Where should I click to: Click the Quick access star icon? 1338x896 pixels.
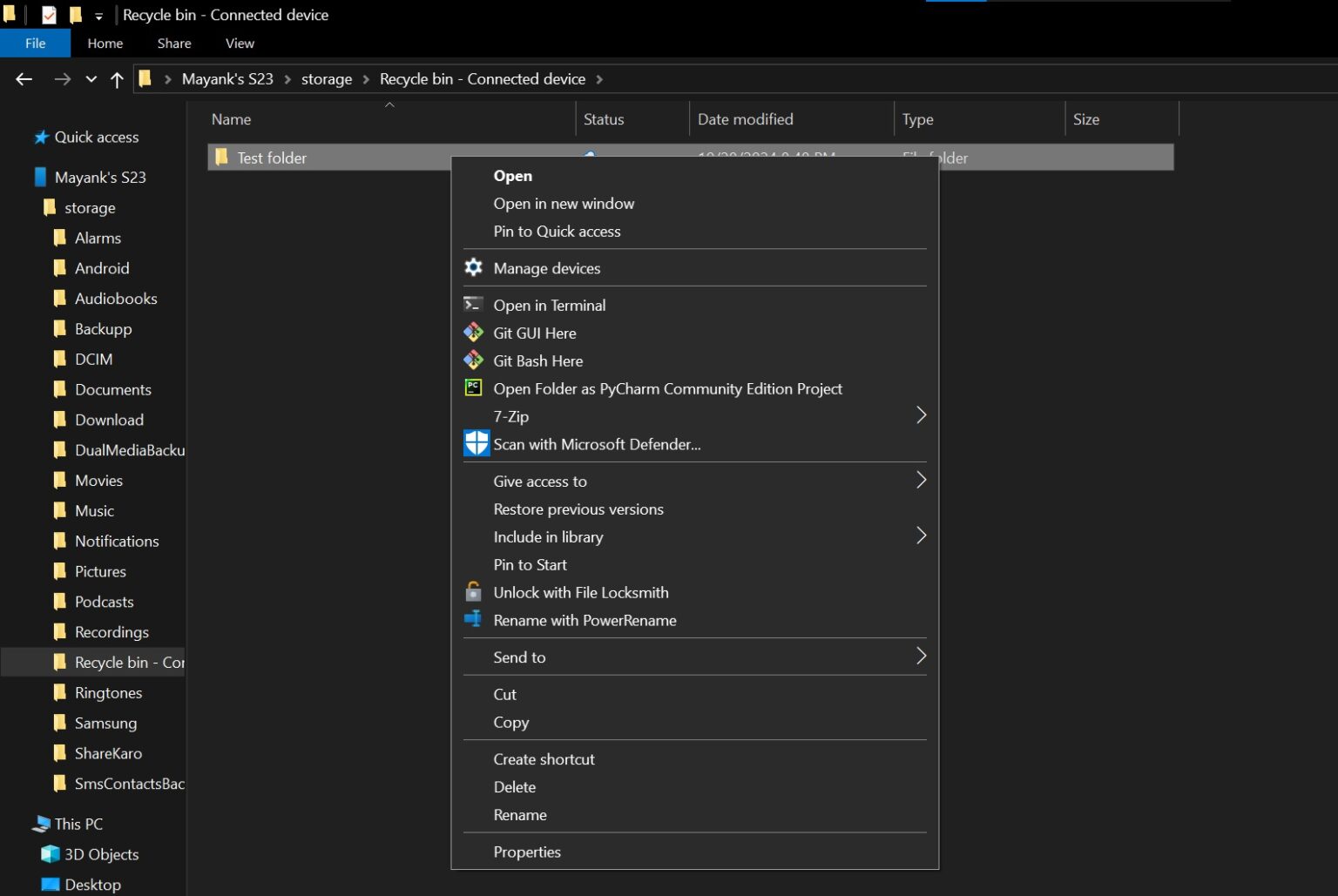[41, 137]
